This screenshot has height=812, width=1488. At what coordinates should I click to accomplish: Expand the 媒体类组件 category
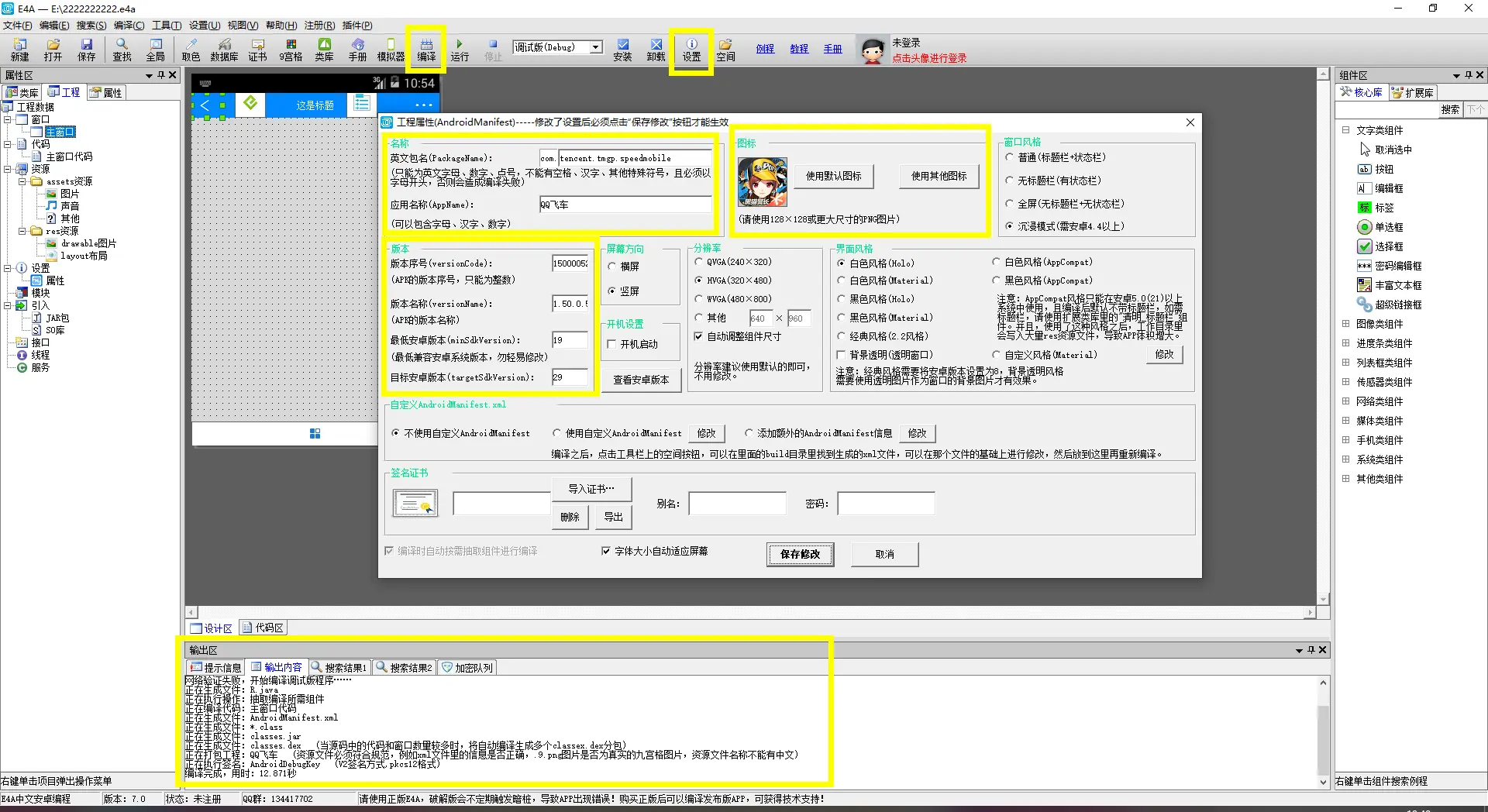[x=1345, y=421]
